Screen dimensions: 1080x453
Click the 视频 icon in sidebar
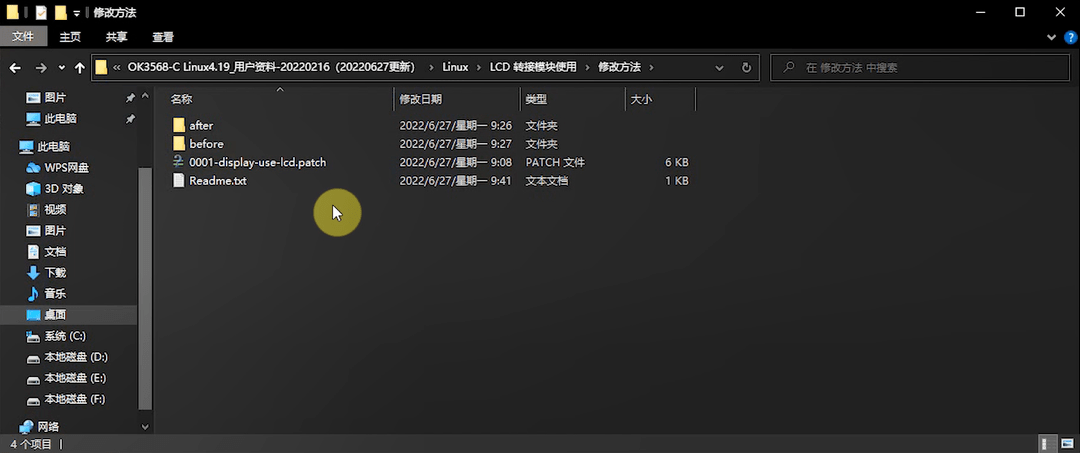pos(33,209)
